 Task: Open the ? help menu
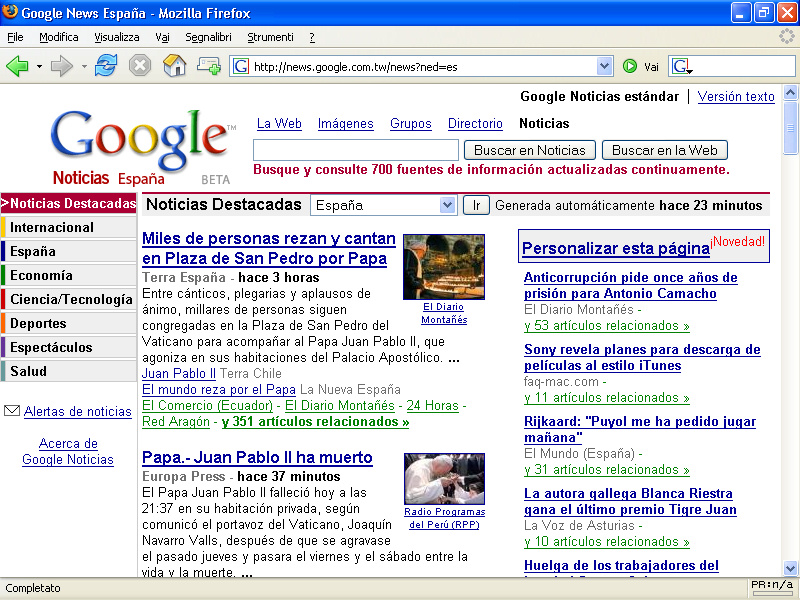[x=312, y=37]
